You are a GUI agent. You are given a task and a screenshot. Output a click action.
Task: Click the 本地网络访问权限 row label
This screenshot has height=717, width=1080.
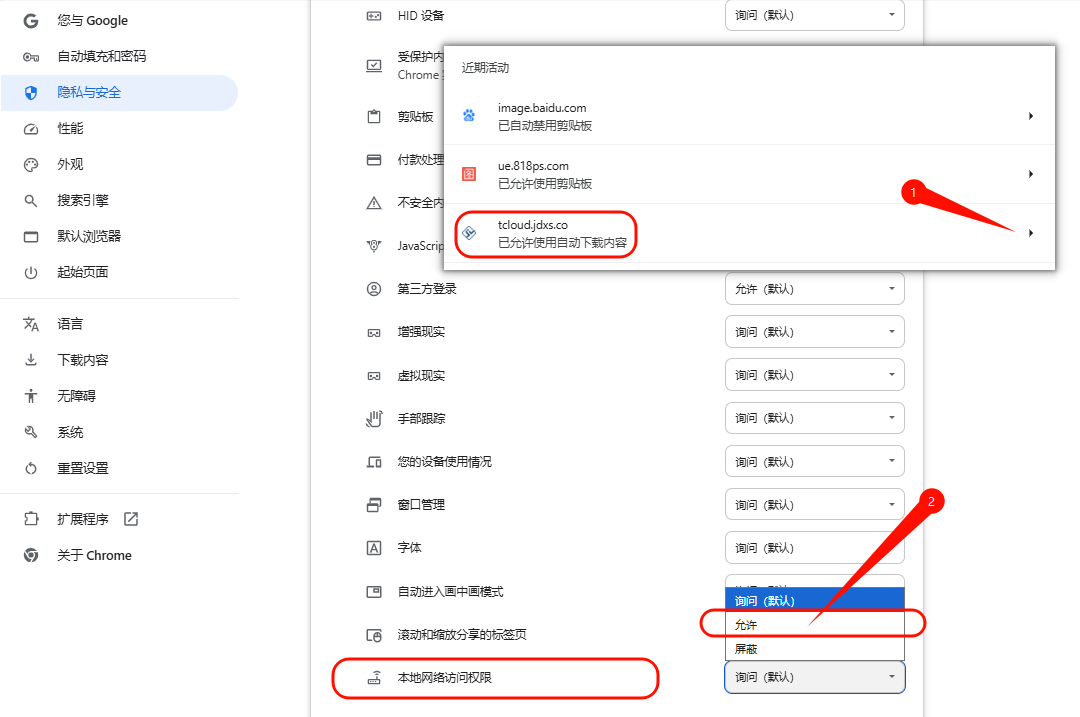coord(444,678)
